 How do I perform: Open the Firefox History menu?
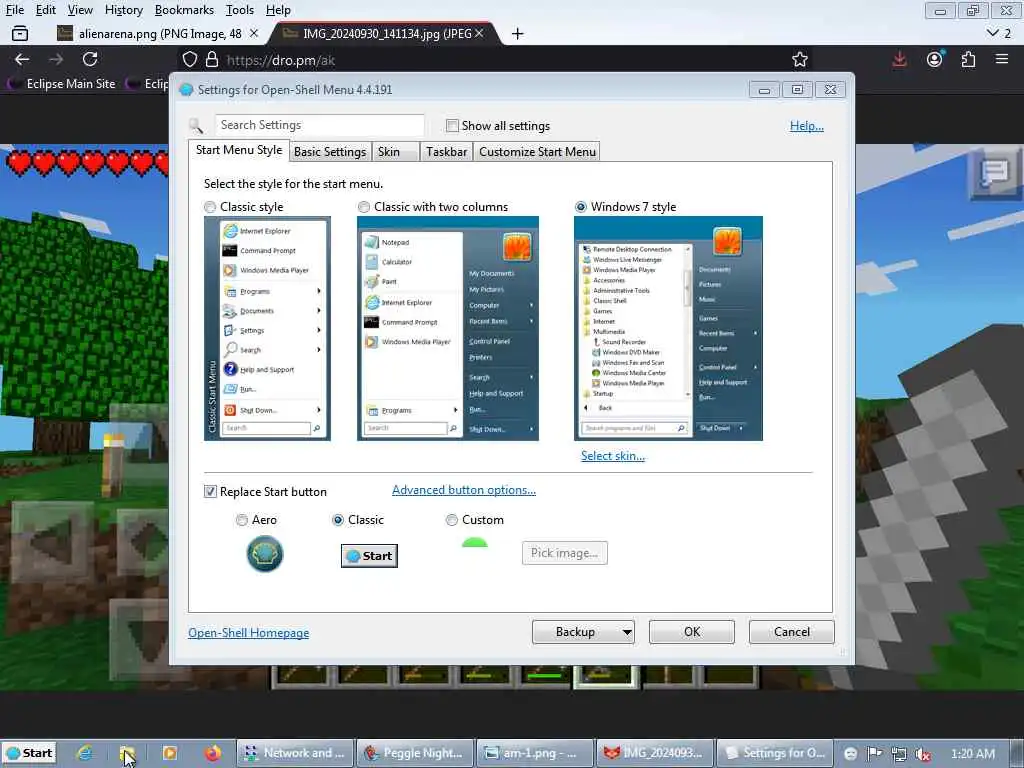coord(123,10)
